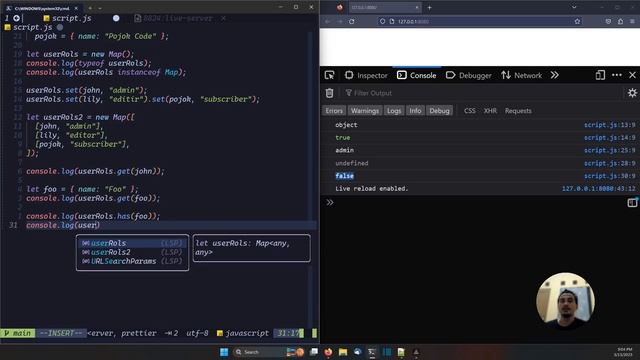Screen dimensions: 640x360
Task: Toggle the CSS filter
Action: [x=469, y=111]
